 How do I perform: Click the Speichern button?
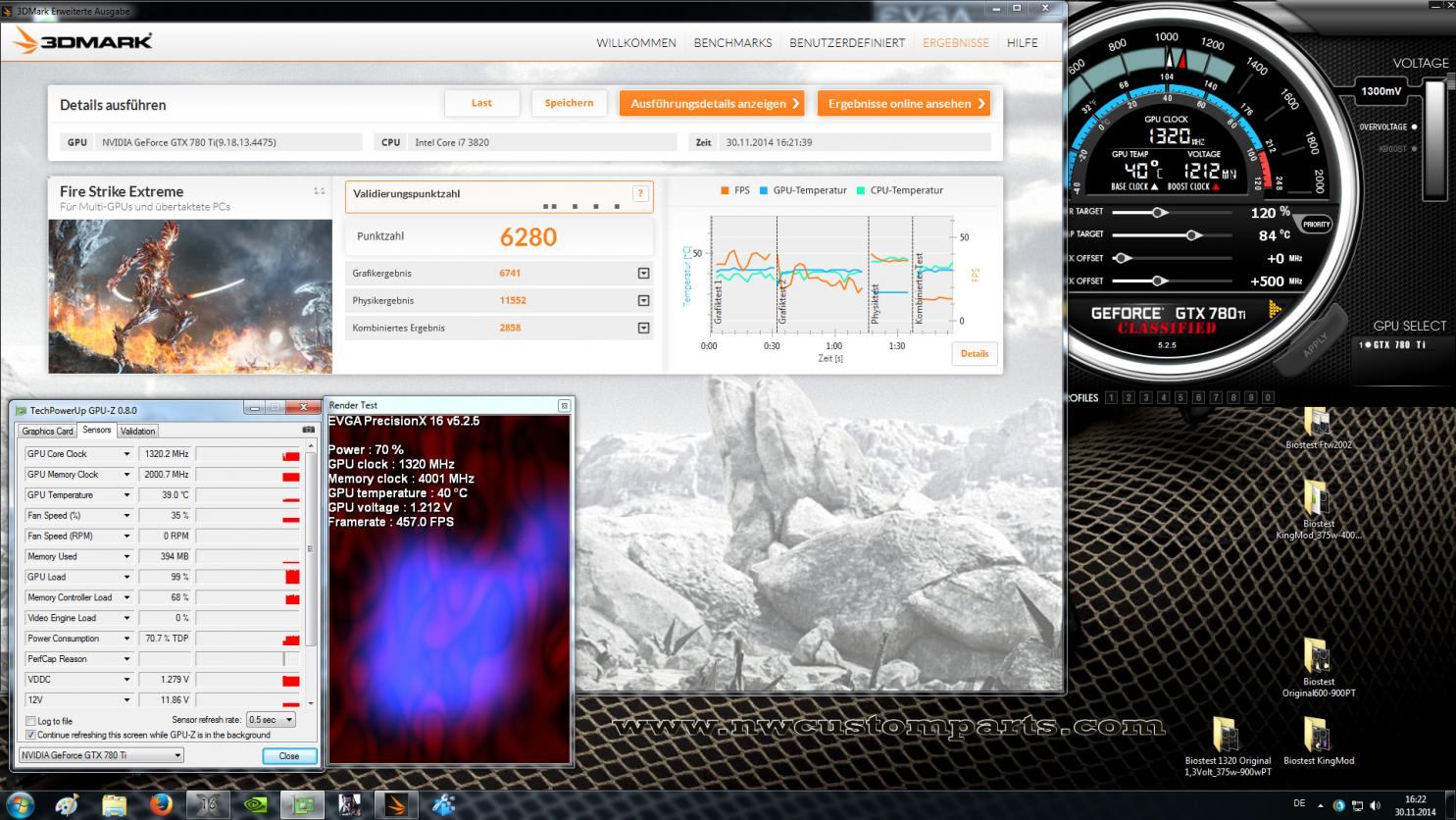pos(569,103)
